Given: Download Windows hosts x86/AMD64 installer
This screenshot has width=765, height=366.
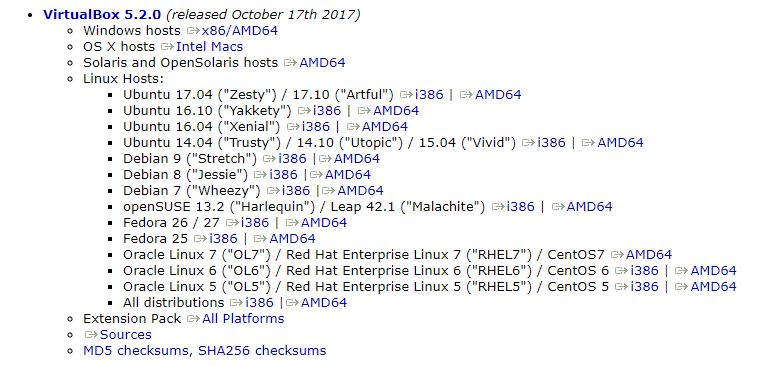Looking at the screenshot, I should [240, 31].
